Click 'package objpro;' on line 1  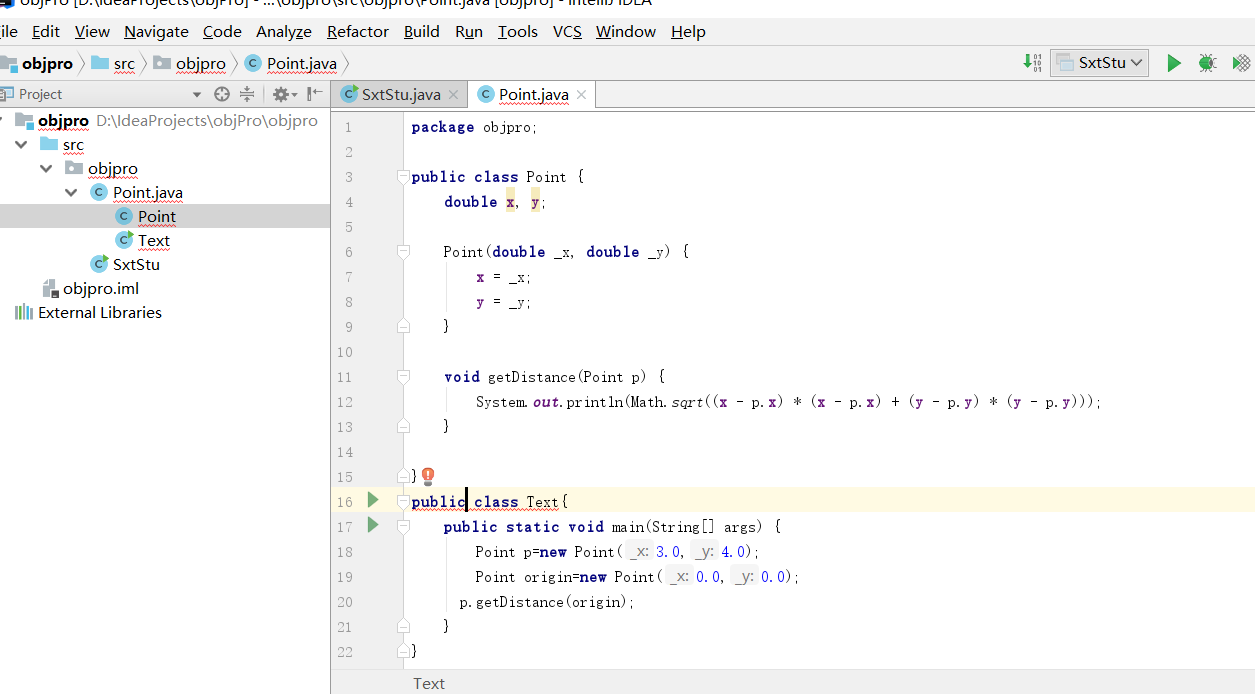click(474, 127)
